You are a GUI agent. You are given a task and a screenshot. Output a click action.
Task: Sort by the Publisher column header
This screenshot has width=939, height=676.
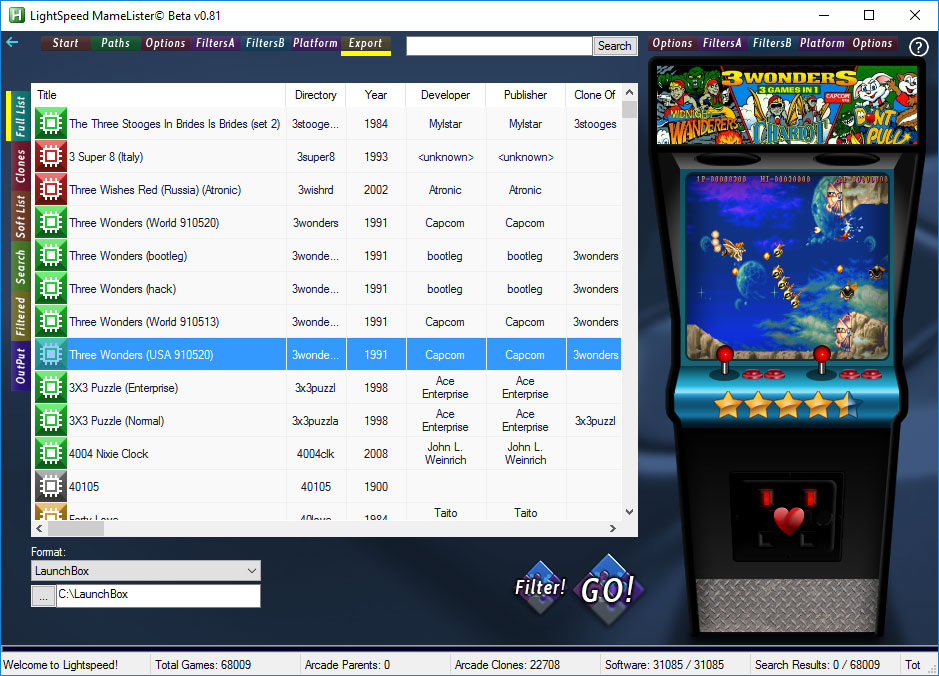[x=525, y=95]
